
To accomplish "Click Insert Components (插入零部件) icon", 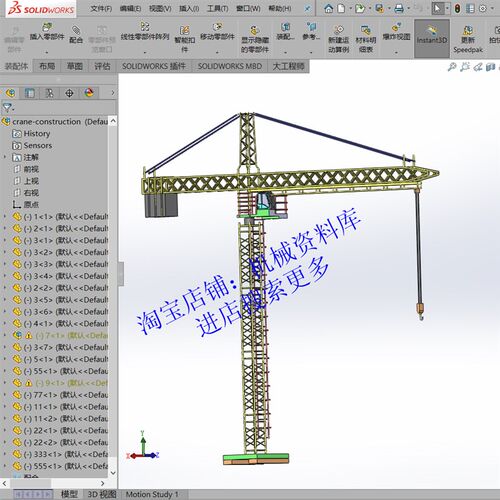I will pos(47,27).
